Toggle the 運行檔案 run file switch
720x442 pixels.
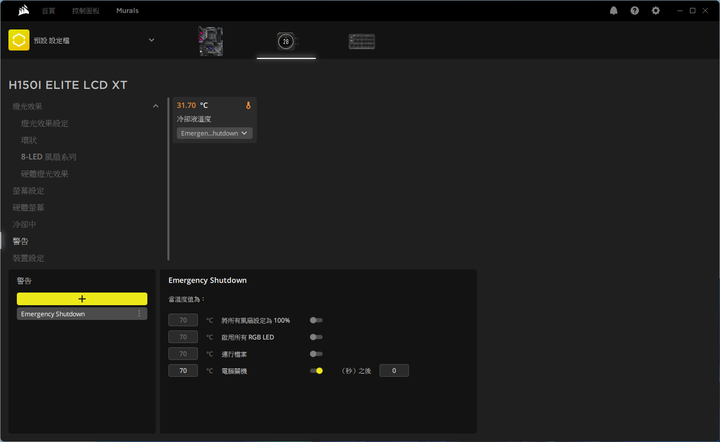(x=316, y=354)
